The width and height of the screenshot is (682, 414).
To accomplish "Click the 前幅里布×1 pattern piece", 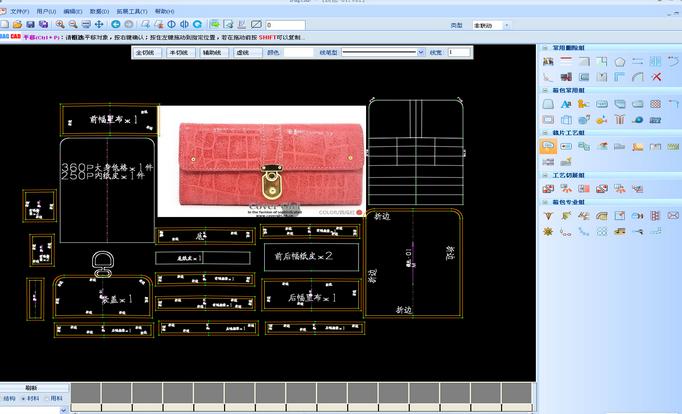I will point(109,119).
